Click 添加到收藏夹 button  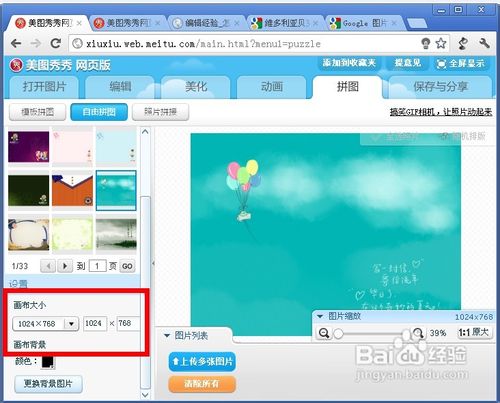click(x=349, y=63)
